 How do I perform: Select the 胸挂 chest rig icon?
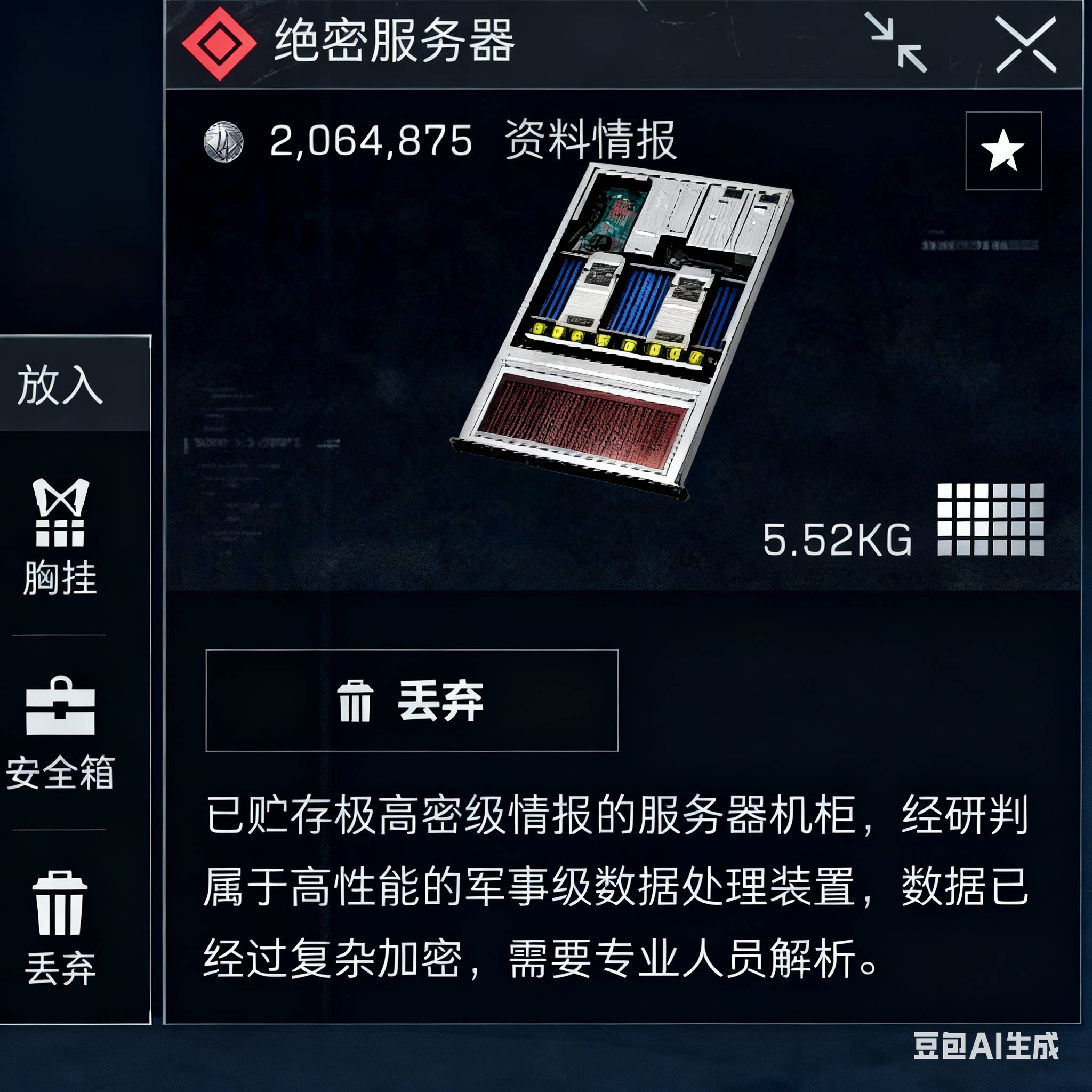click(x=60, y=512)
